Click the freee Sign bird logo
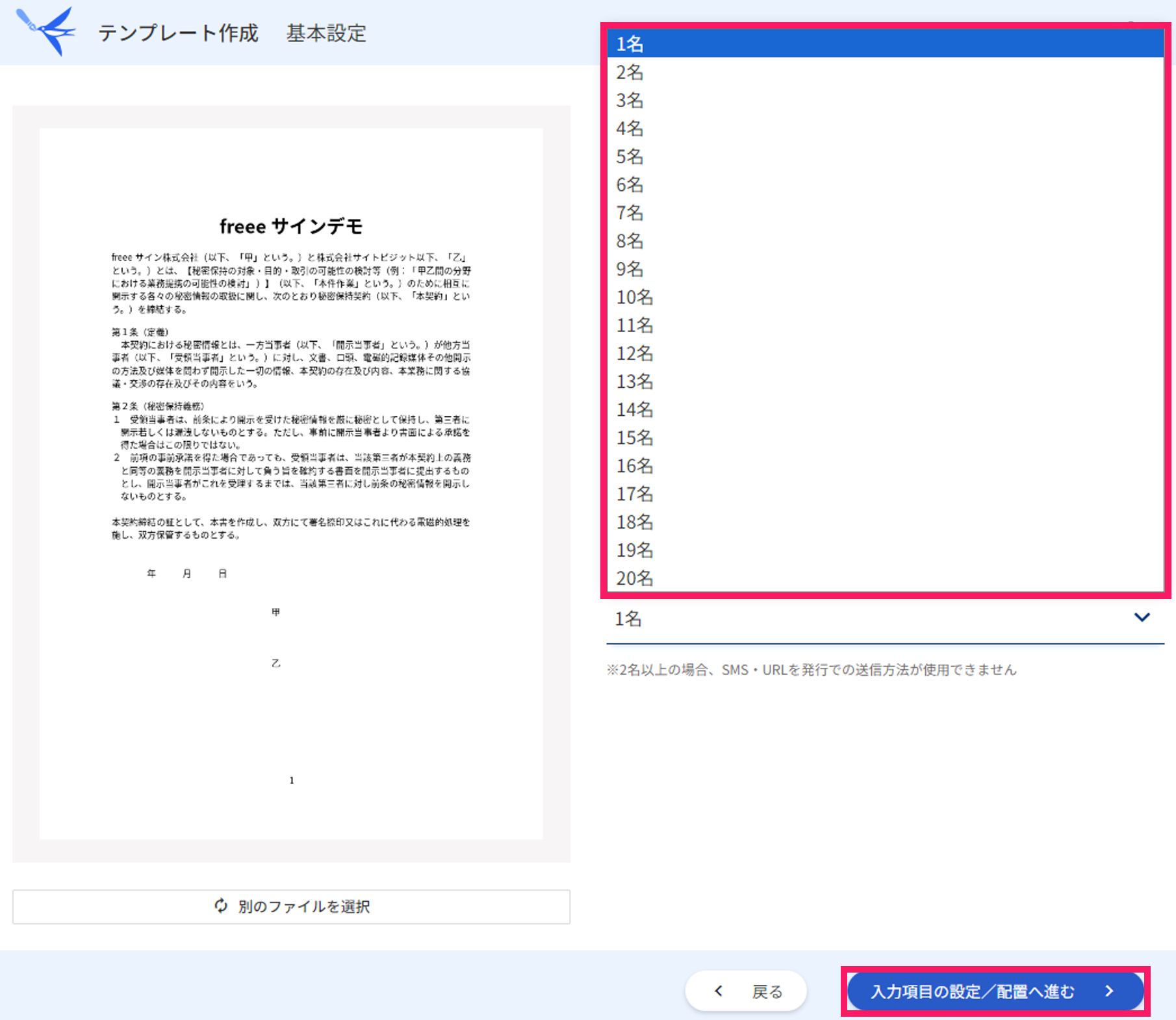Screen dimensions: 1176x1020 [45, 31]
